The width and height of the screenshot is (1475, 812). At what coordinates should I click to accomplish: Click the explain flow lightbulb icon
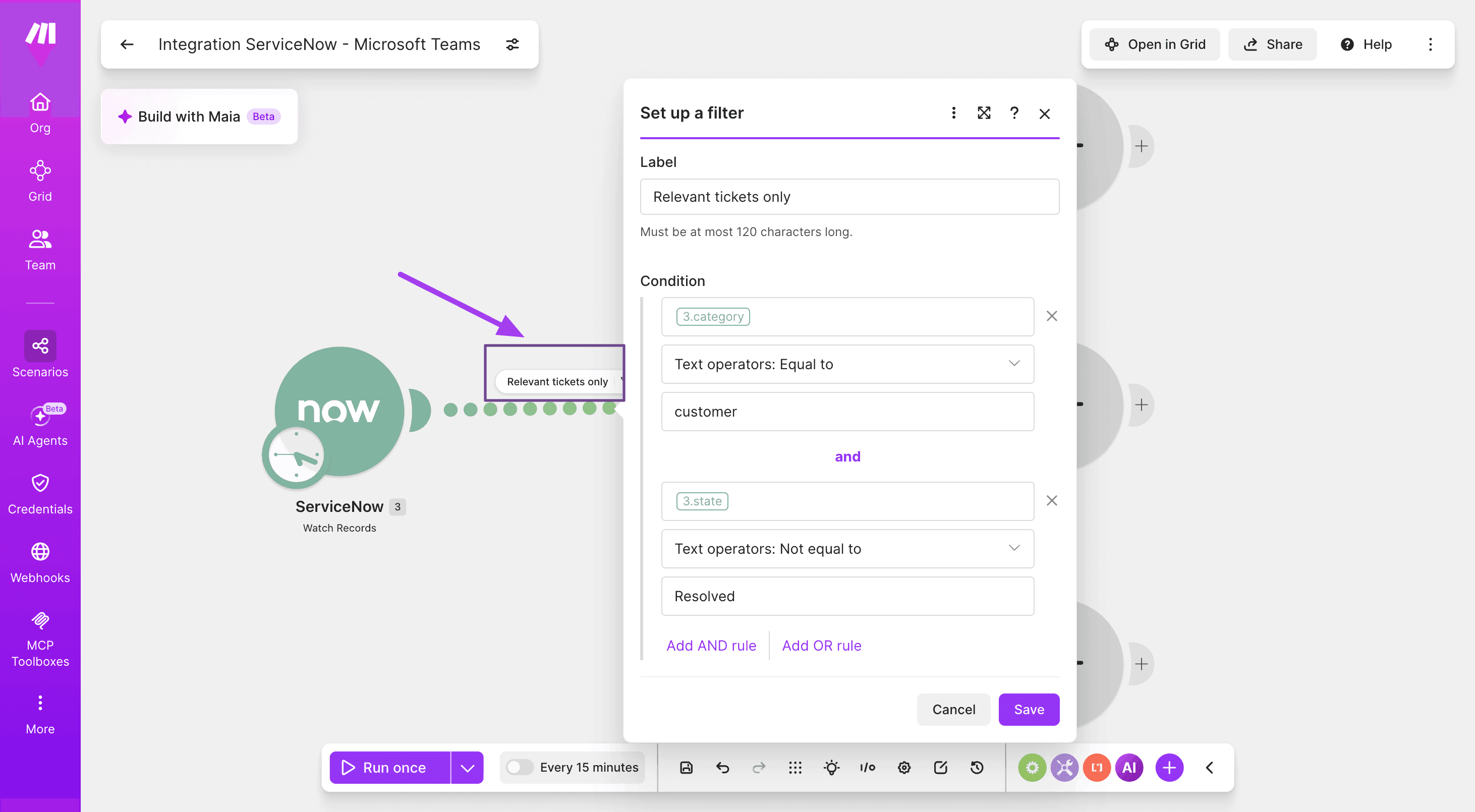coord(831,767)
